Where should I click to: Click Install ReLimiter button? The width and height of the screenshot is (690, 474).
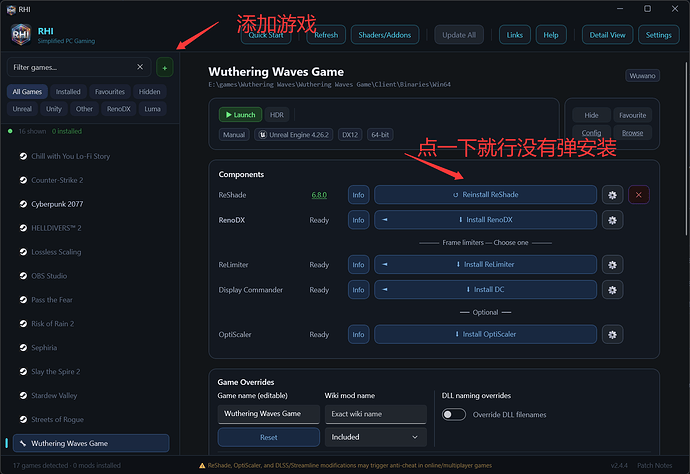click(485, 265)
